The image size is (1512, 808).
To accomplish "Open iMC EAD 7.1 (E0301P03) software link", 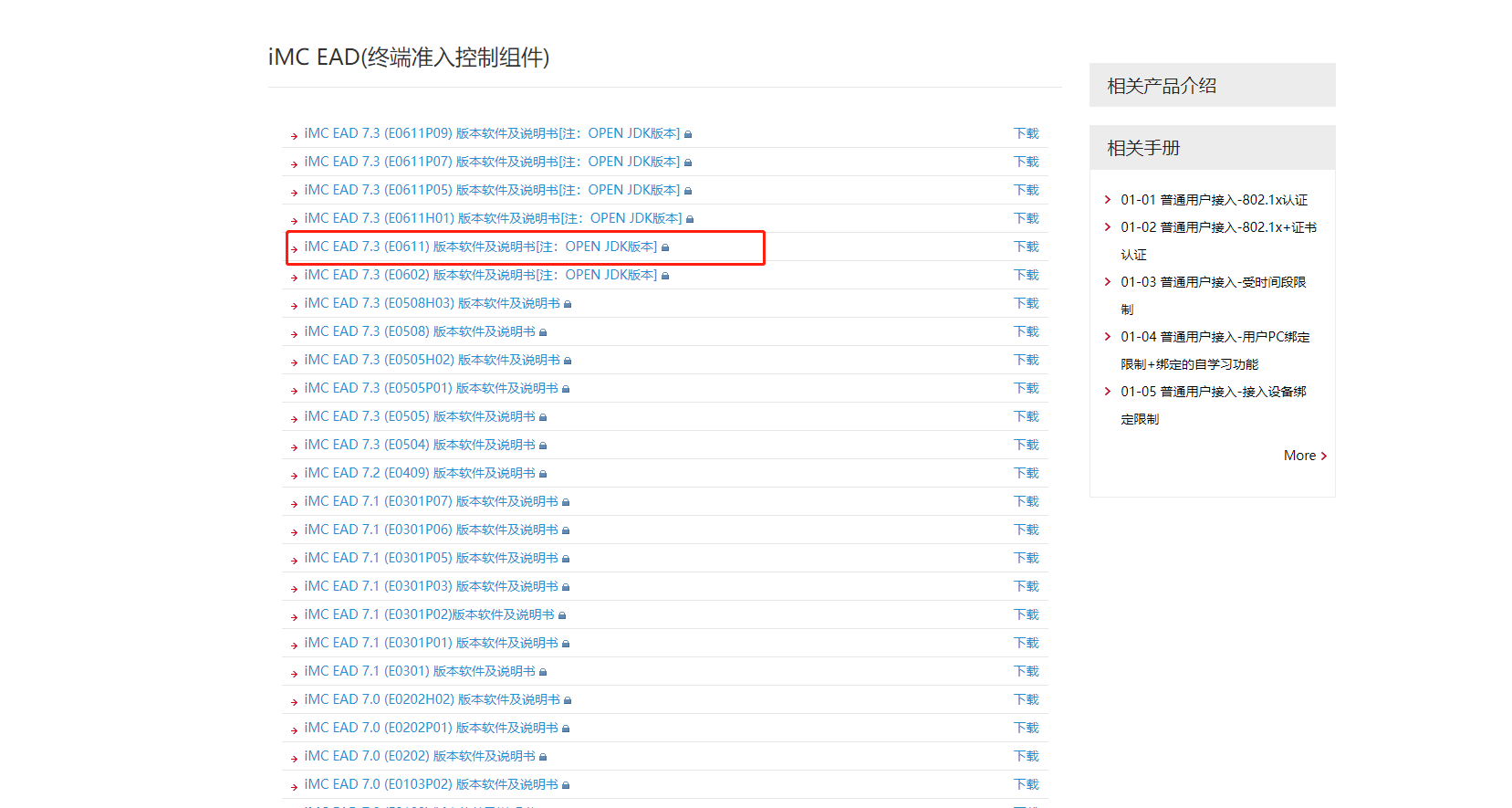I will pos(432,586).
